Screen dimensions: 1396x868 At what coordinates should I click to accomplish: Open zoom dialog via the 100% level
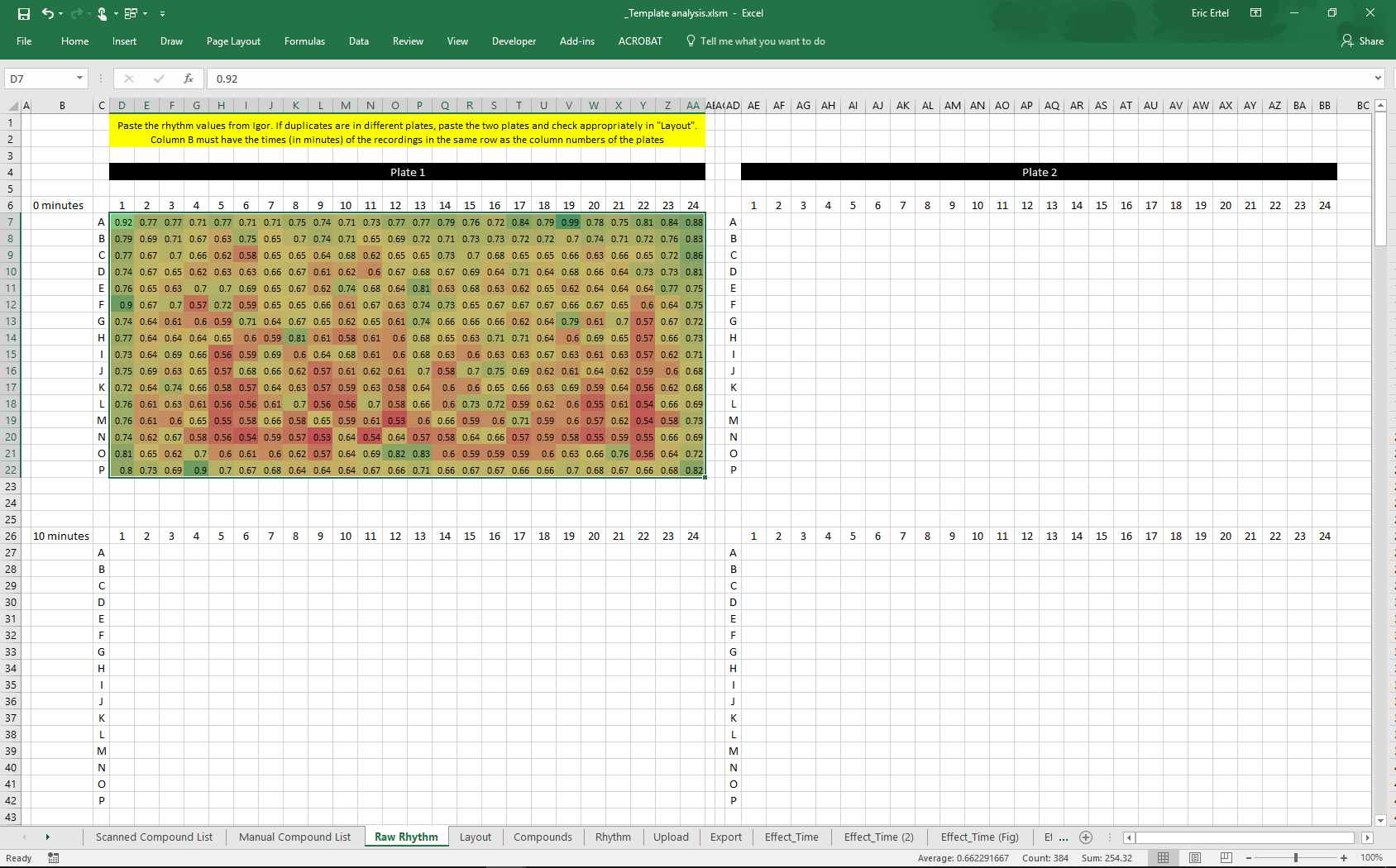[x=1372, y=858]
